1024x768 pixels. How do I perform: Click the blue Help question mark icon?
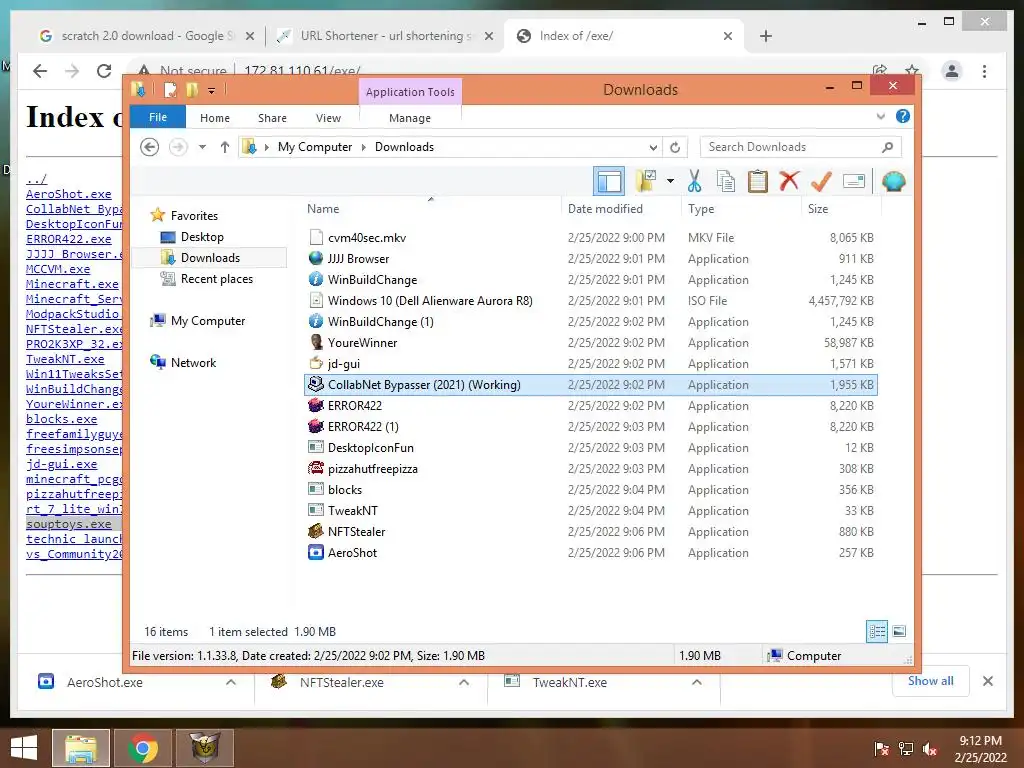tap(903, 116)
